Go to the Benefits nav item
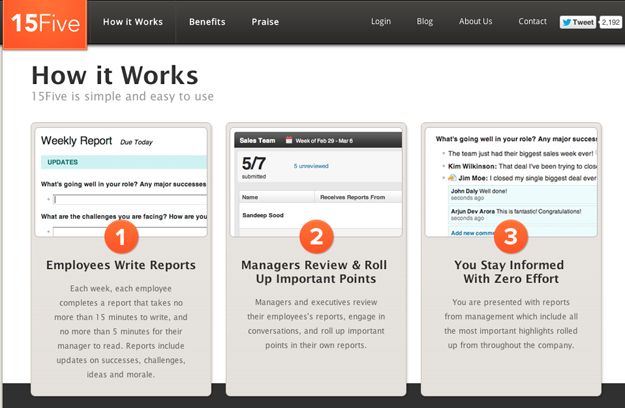Viewport: 625px width, 408px height. click(x=207, y=22)
